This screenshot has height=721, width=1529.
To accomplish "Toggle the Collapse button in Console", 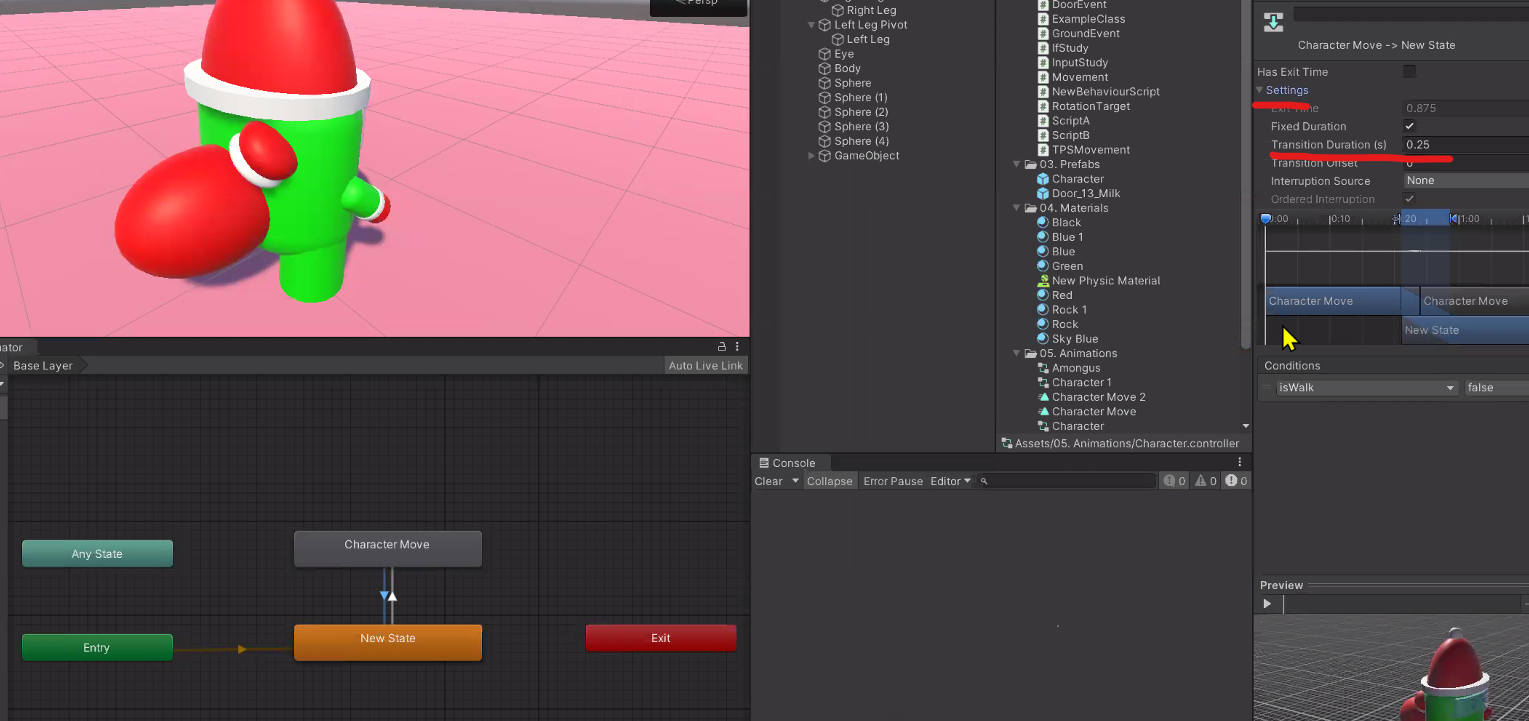I will 830,481.
